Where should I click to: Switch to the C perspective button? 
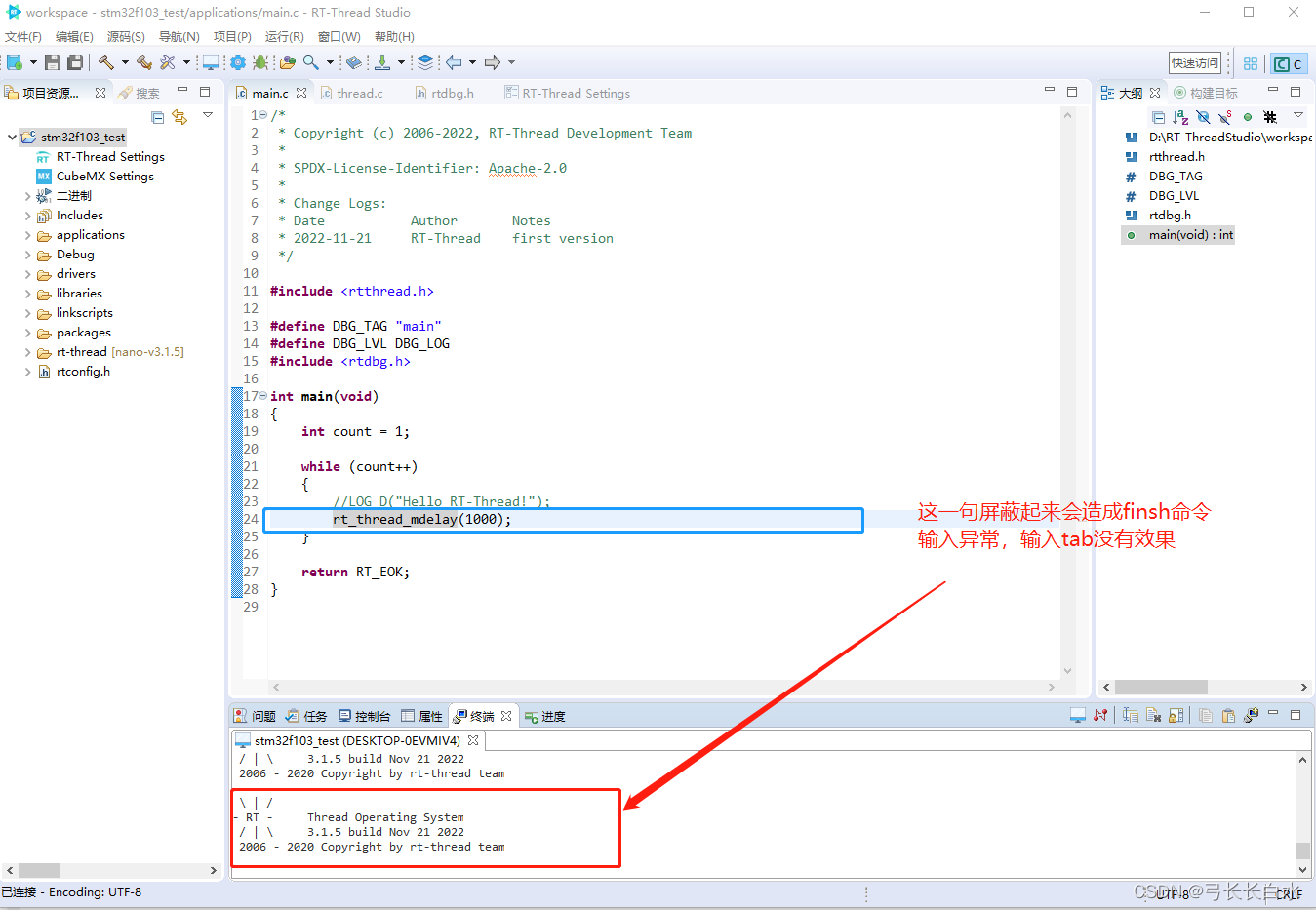tap(1288, 63)
